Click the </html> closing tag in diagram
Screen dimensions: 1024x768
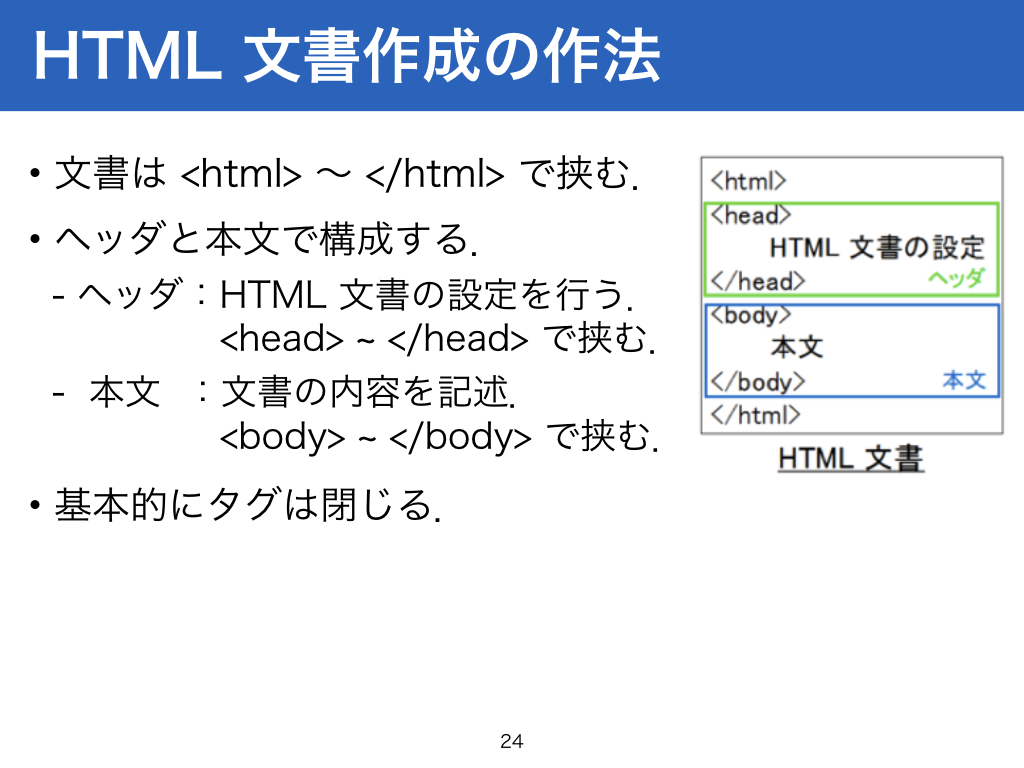(755, 415)
